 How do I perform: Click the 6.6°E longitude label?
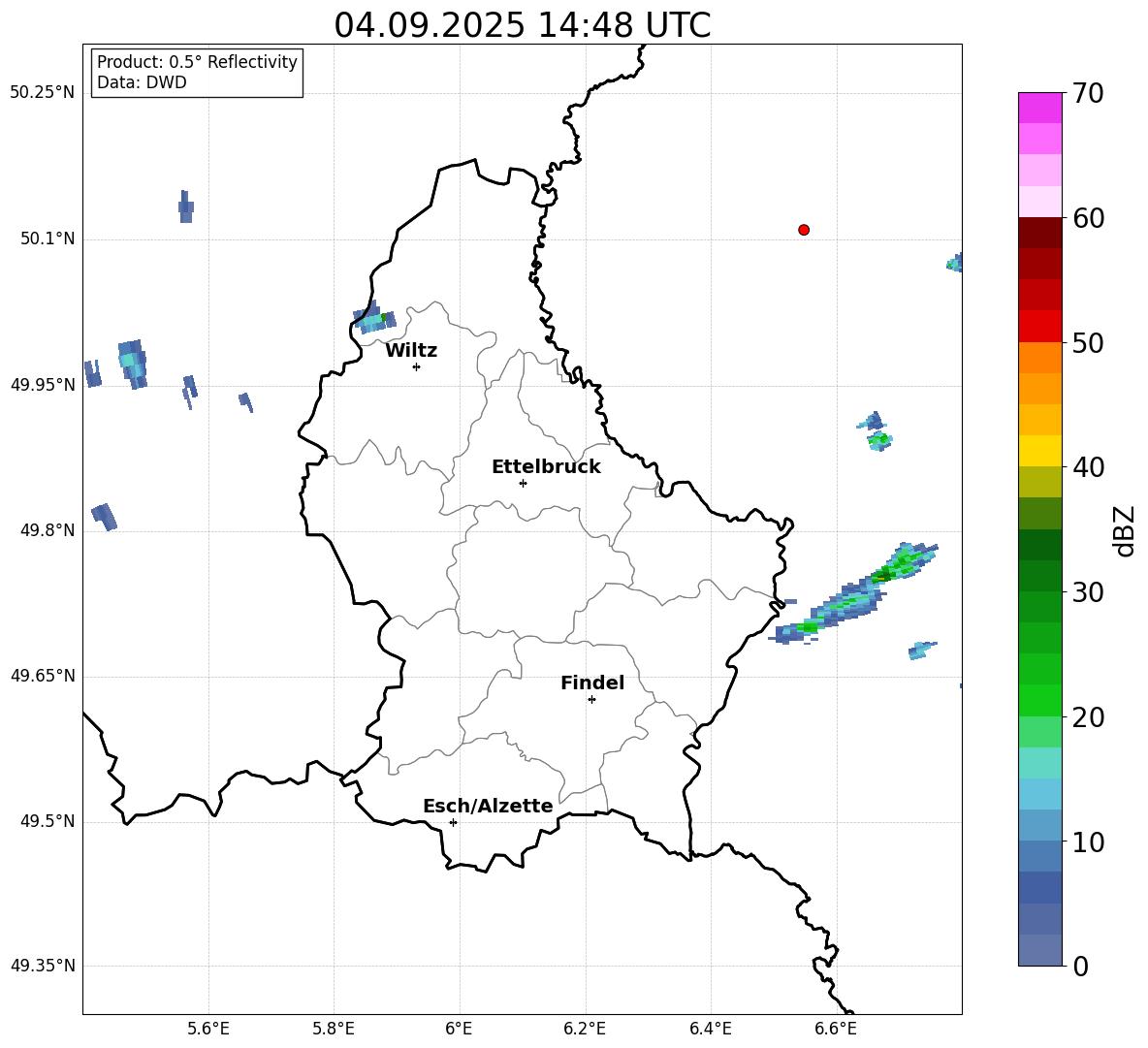tap(836, 1029)
